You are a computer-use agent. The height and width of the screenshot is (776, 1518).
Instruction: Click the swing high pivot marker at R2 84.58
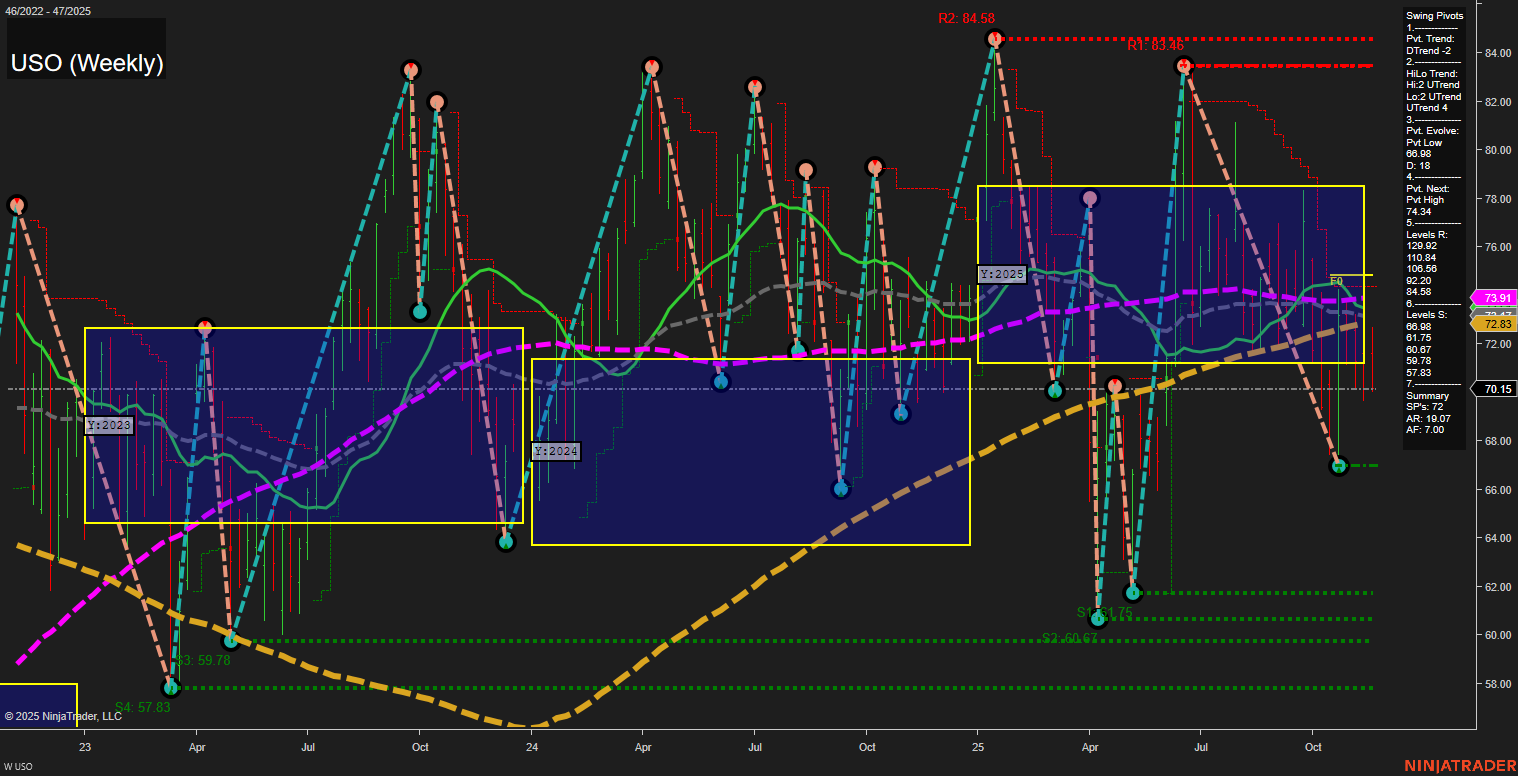tap(994, 39)
